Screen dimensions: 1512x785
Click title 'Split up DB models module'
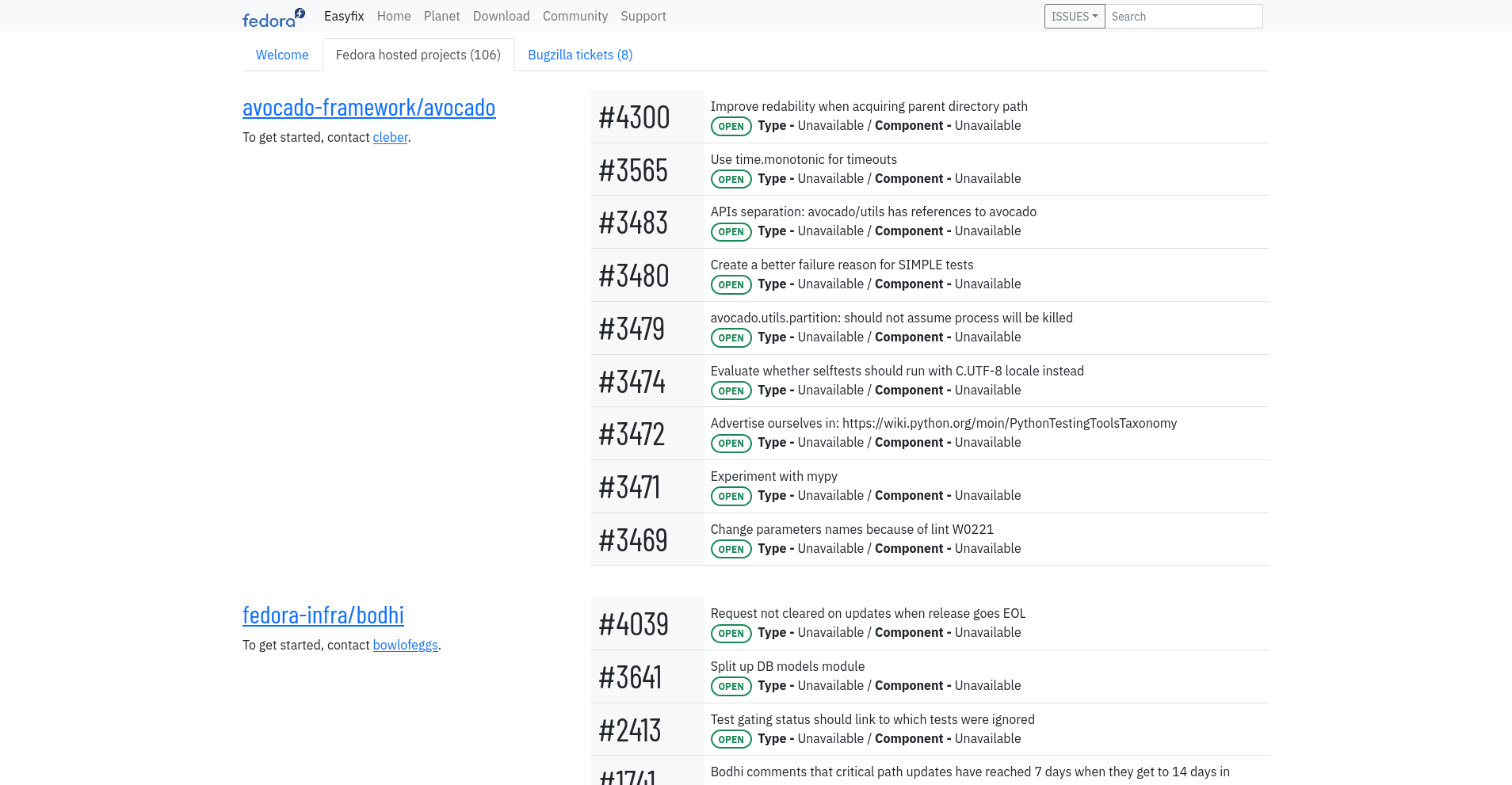788,666
